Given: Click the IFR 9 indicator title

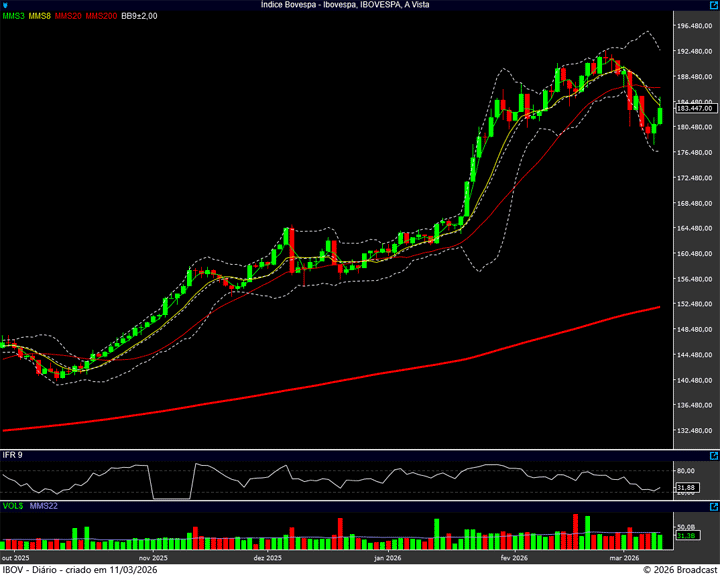Looking at the screenshot, I should pyautogui.click(x=13, y=455).
